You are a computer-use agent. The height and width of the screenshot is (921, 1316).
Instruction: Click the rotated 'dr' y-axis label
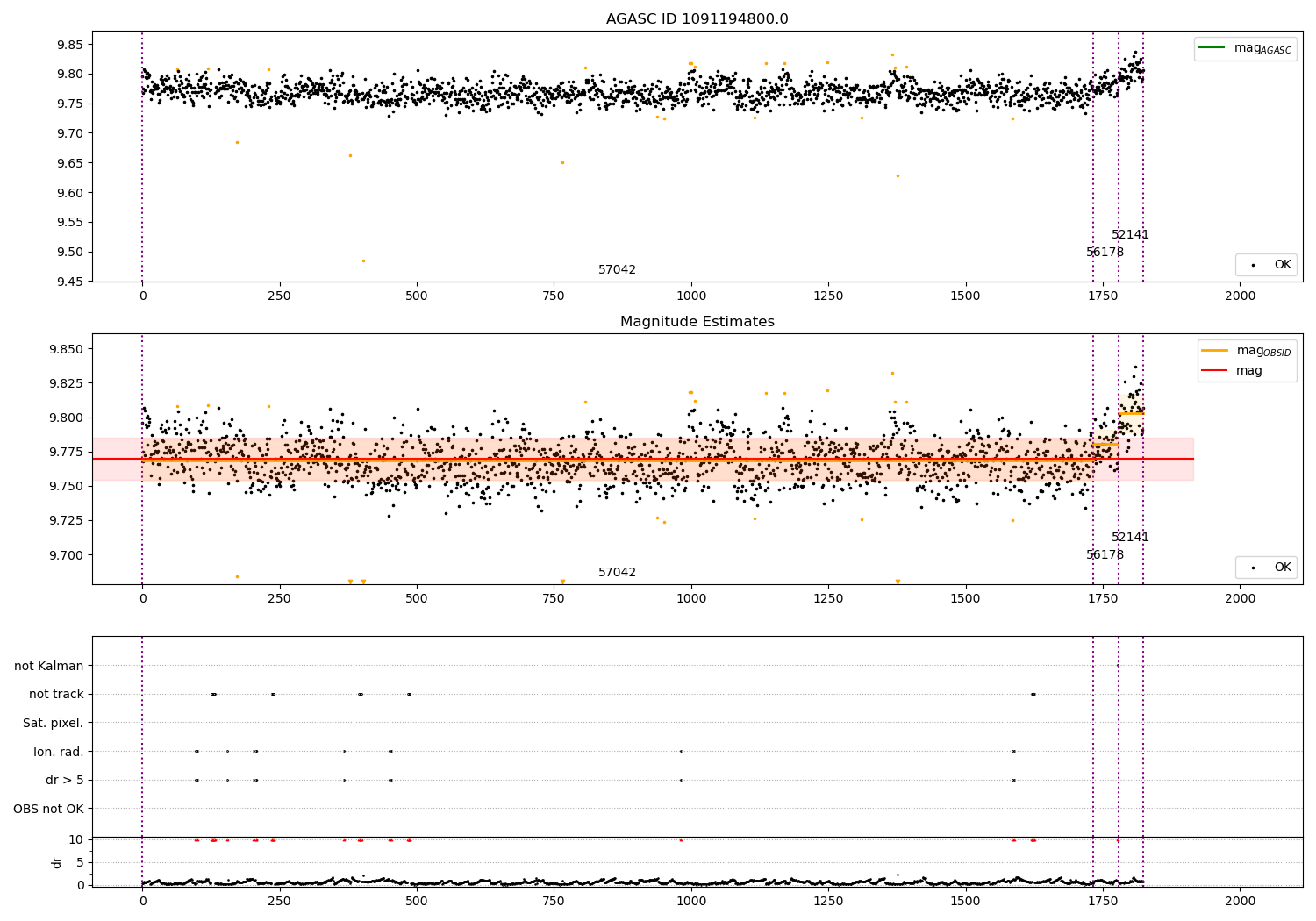pyautogui.click(x=57, y=862)
